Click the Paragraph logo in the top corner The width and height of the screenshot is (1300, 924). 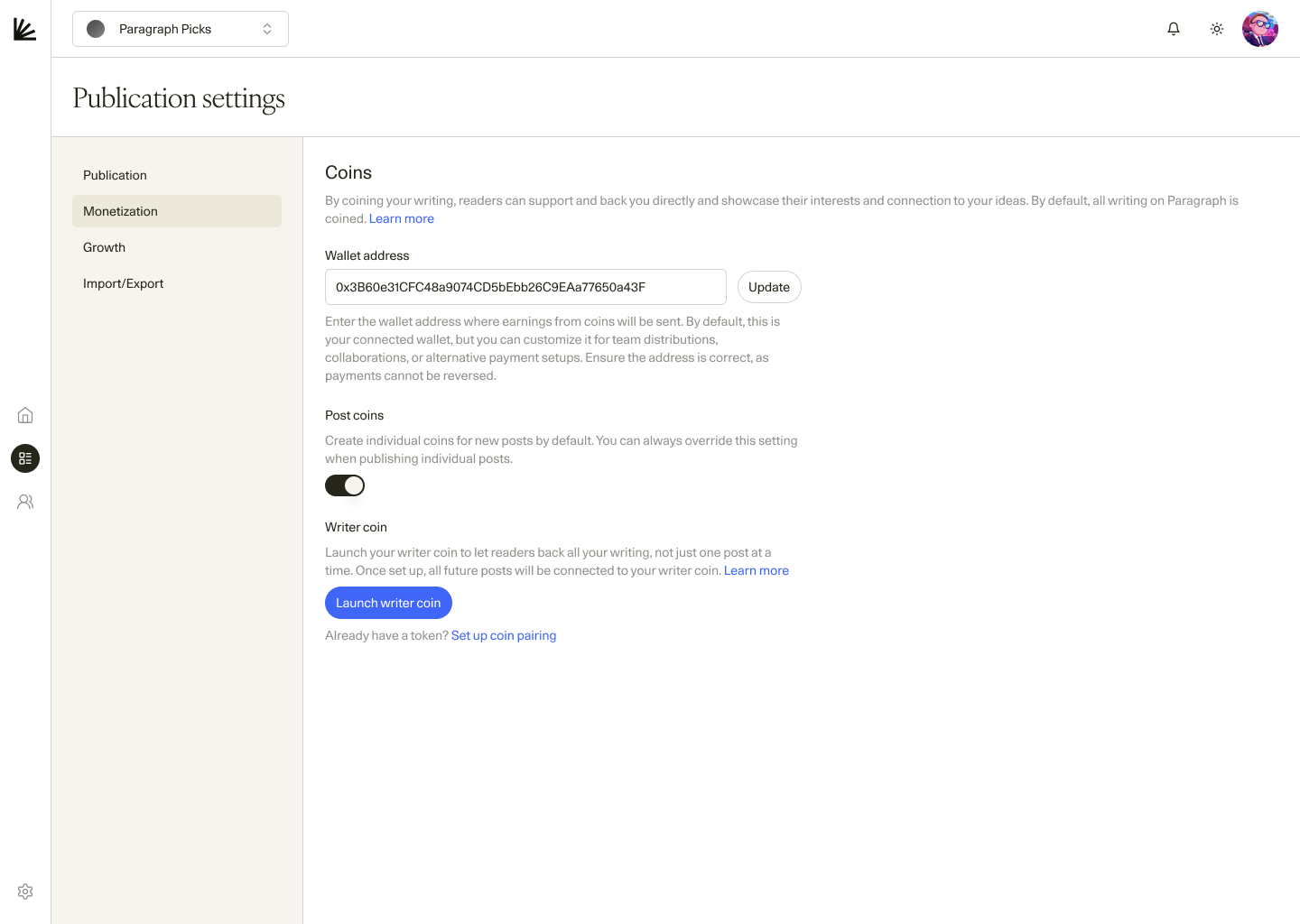pos(24,28)
